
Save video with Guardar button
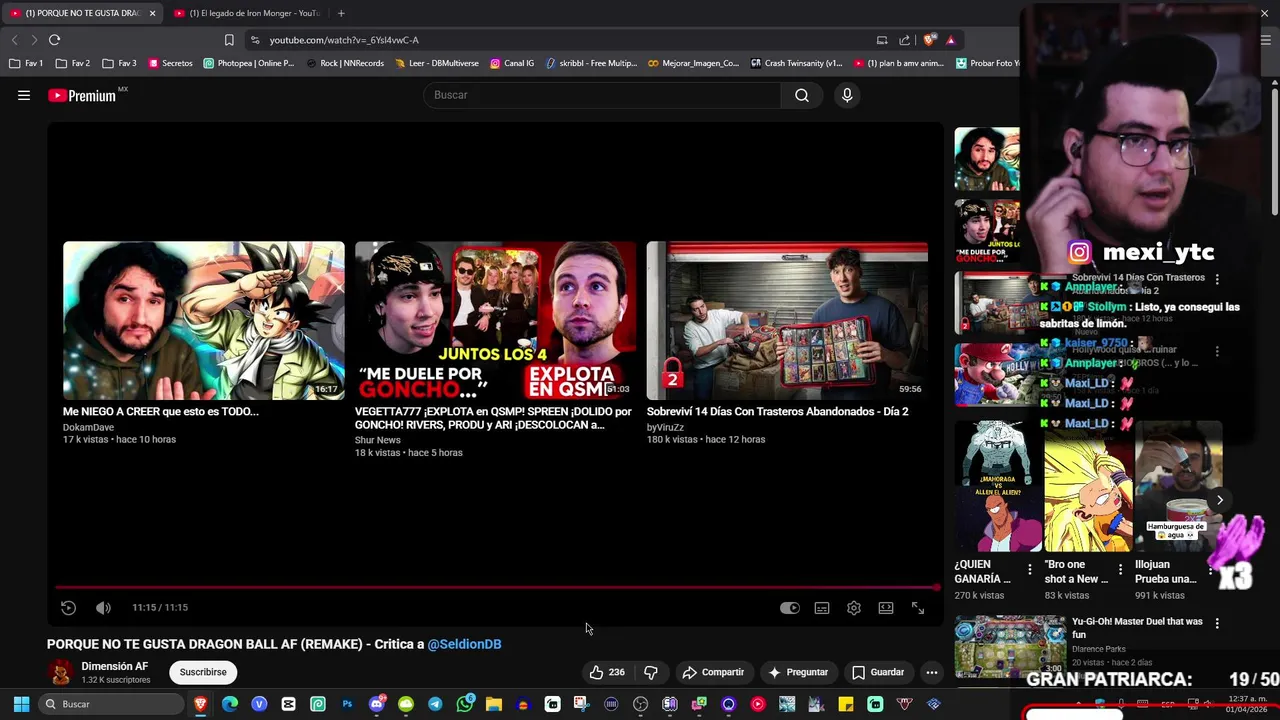click(878, 672)
